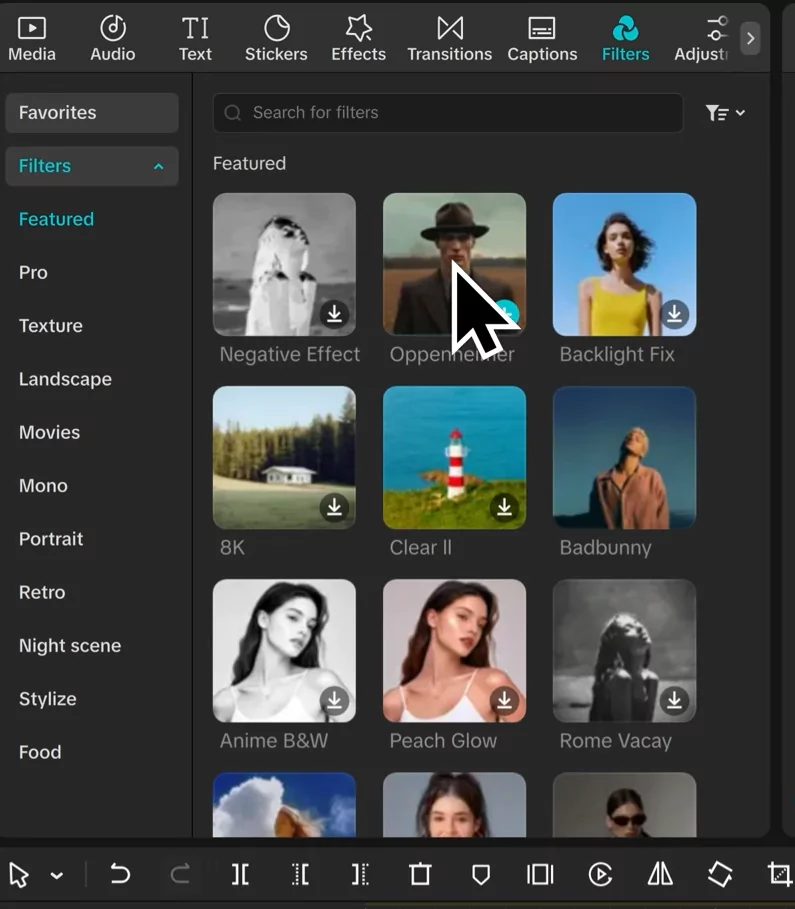Download the Negative Effect filter

point(334,314)
